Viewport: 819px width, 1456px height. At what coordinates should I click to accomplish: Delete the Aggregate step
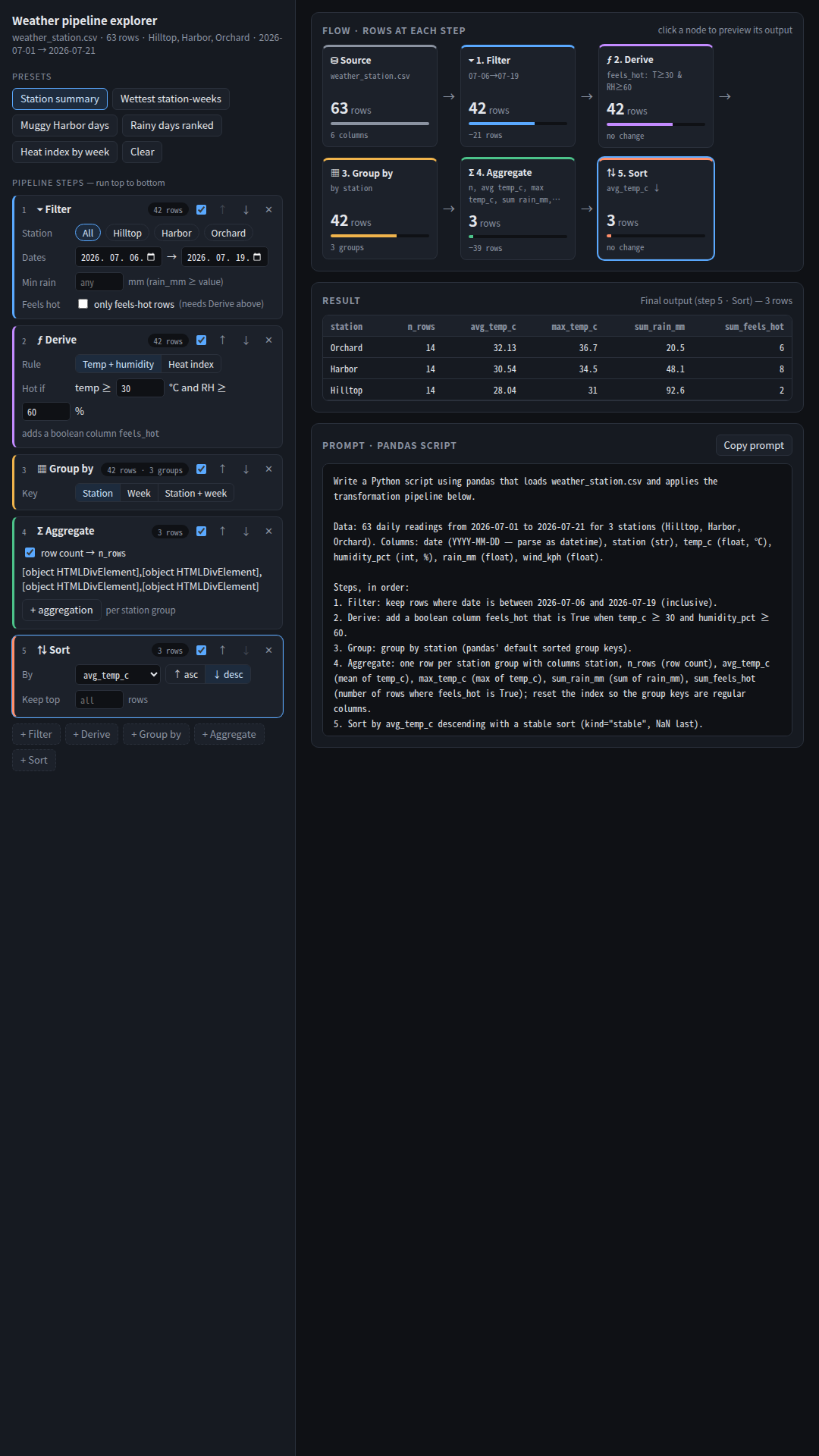click(x=268, y=532)
